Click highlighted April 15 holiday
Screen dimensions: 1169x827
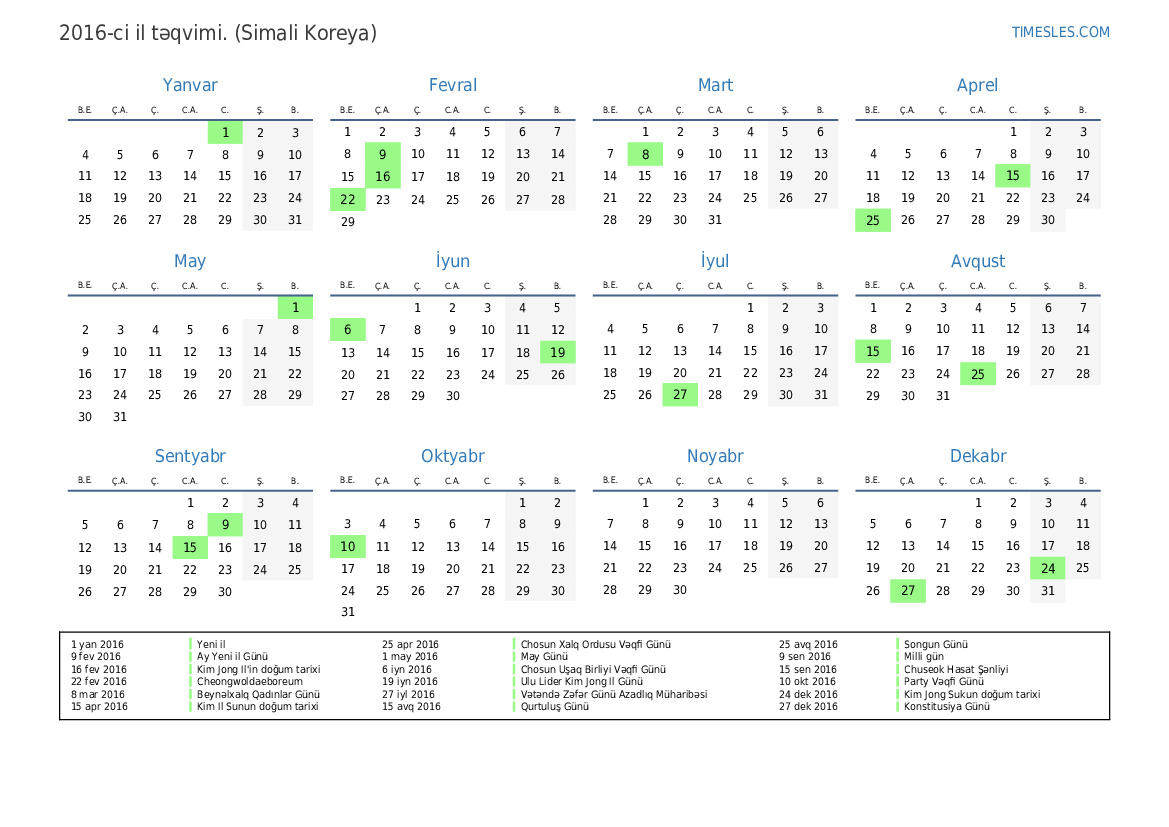(1012, 176)
